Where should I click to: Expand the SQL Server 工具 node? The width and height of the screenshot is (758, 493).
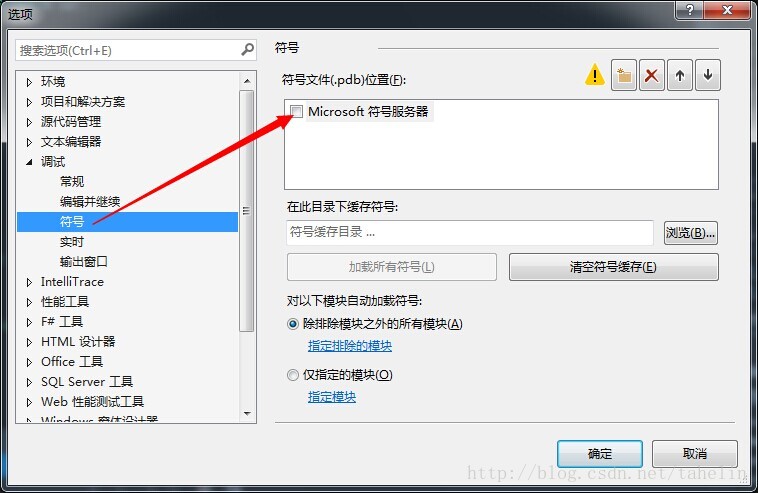(29, 382)
